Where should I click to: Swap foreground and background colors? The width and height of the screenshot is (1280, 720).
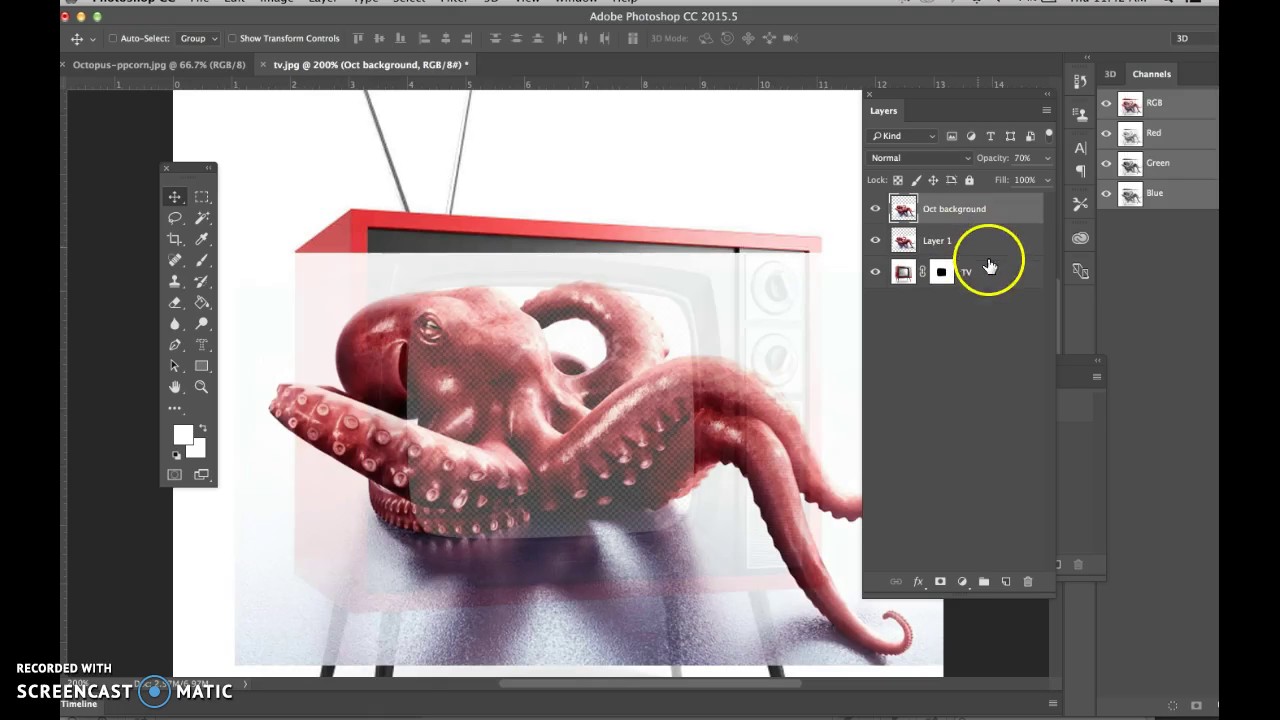pyautogui.click(x=202, y=428)
